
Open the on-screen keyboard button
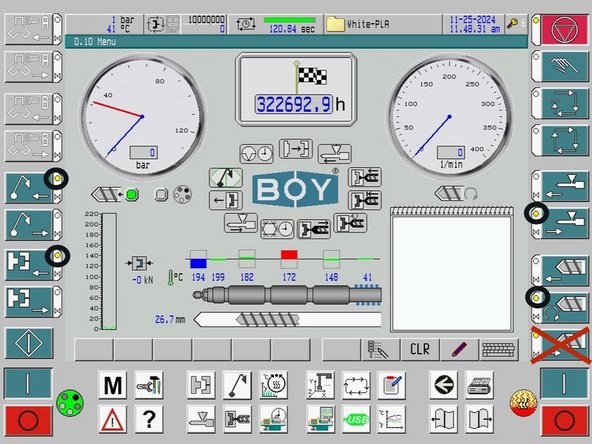pos(499,349)
